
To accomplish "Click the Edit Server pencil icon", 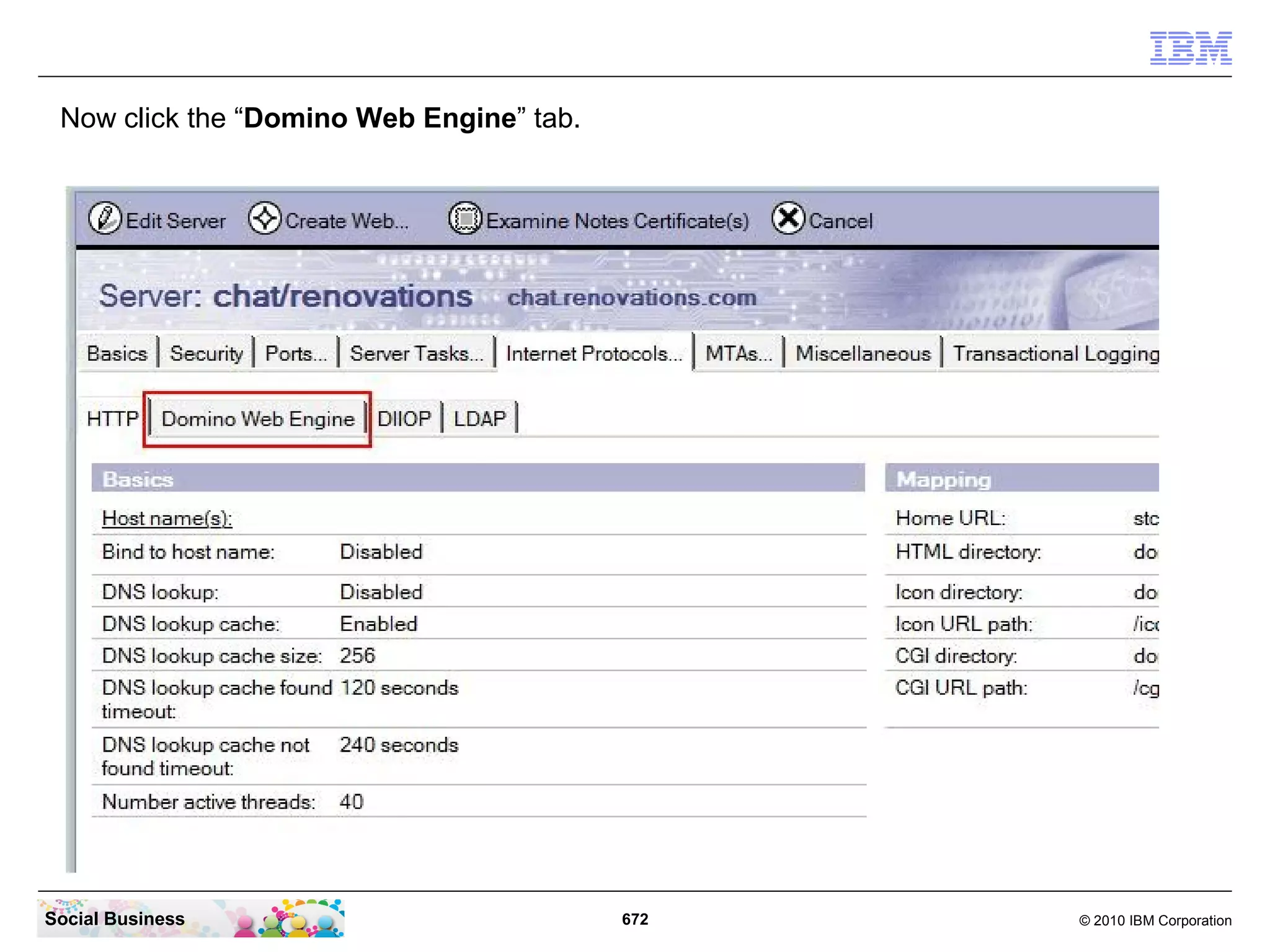I will tap(104, 218).
